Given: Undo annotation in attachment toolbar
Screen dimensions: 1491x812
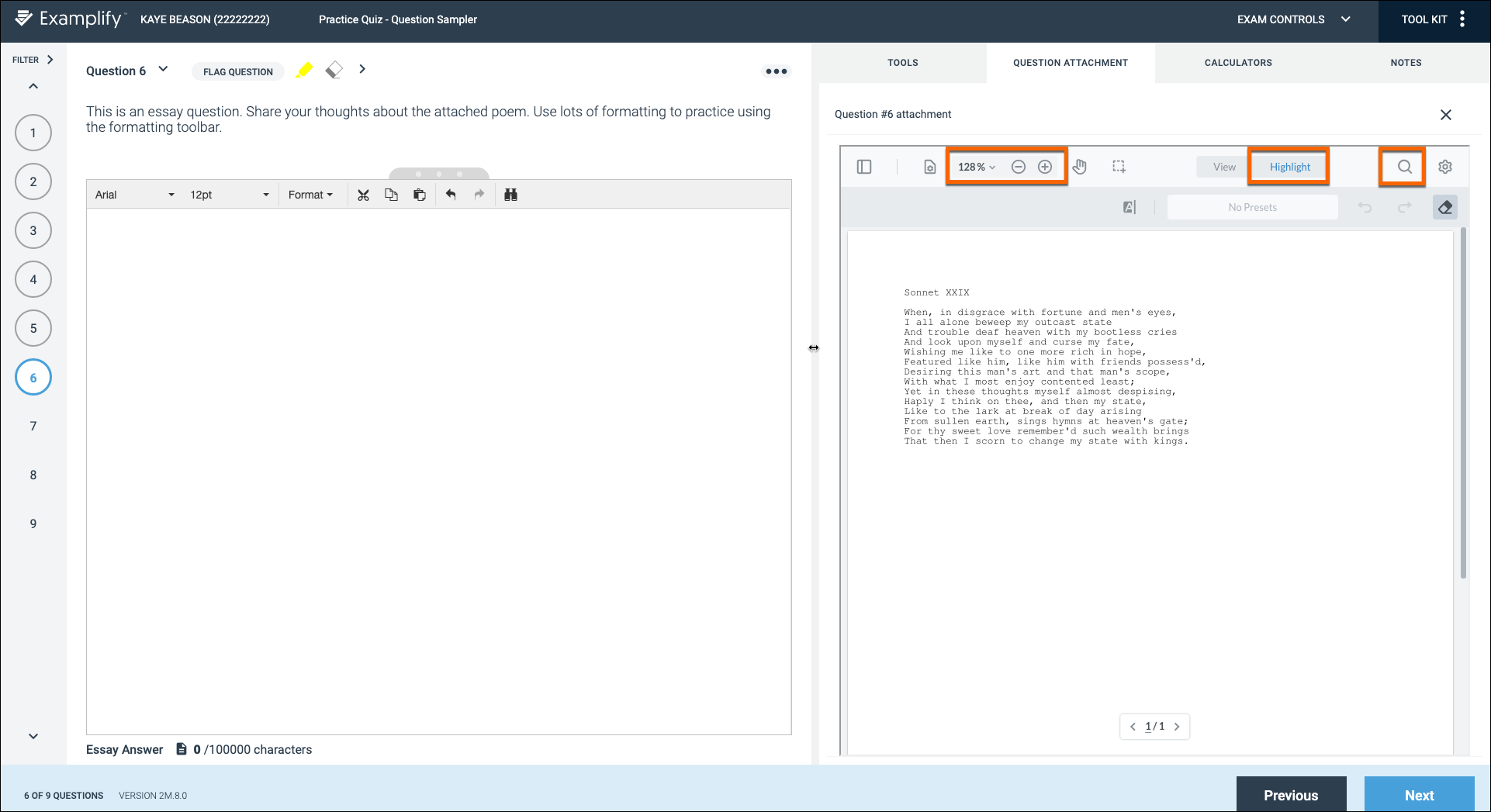Looking at the screenshot, I should click(x=1365, y=207).
